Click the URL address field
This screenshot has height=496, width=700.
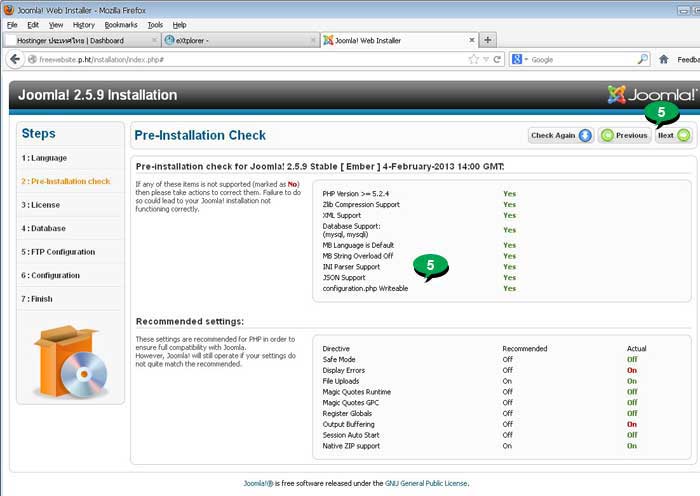[x=250, y=59]
